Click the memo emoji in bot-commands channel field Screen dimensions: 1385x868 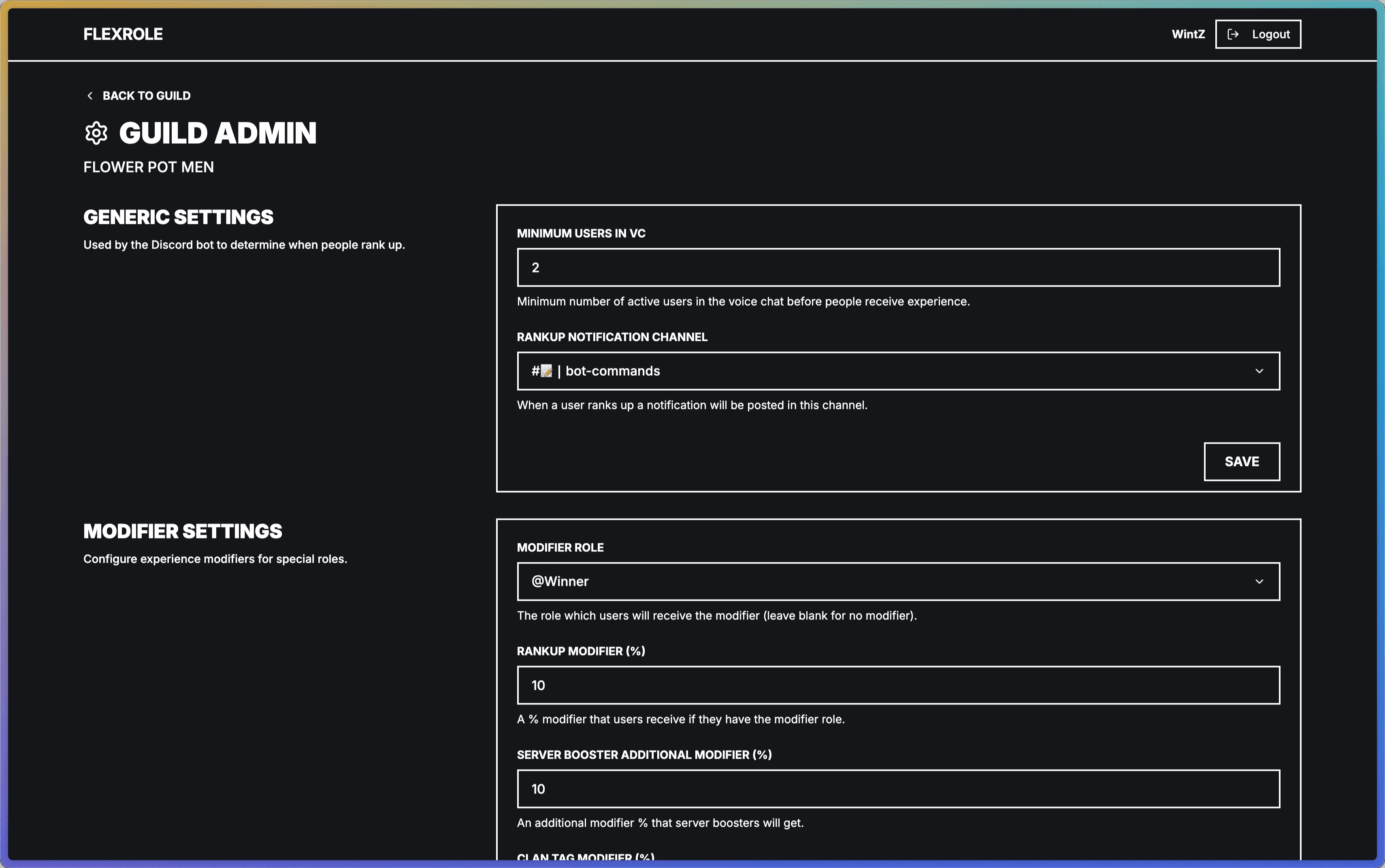(x=546, y=371)
